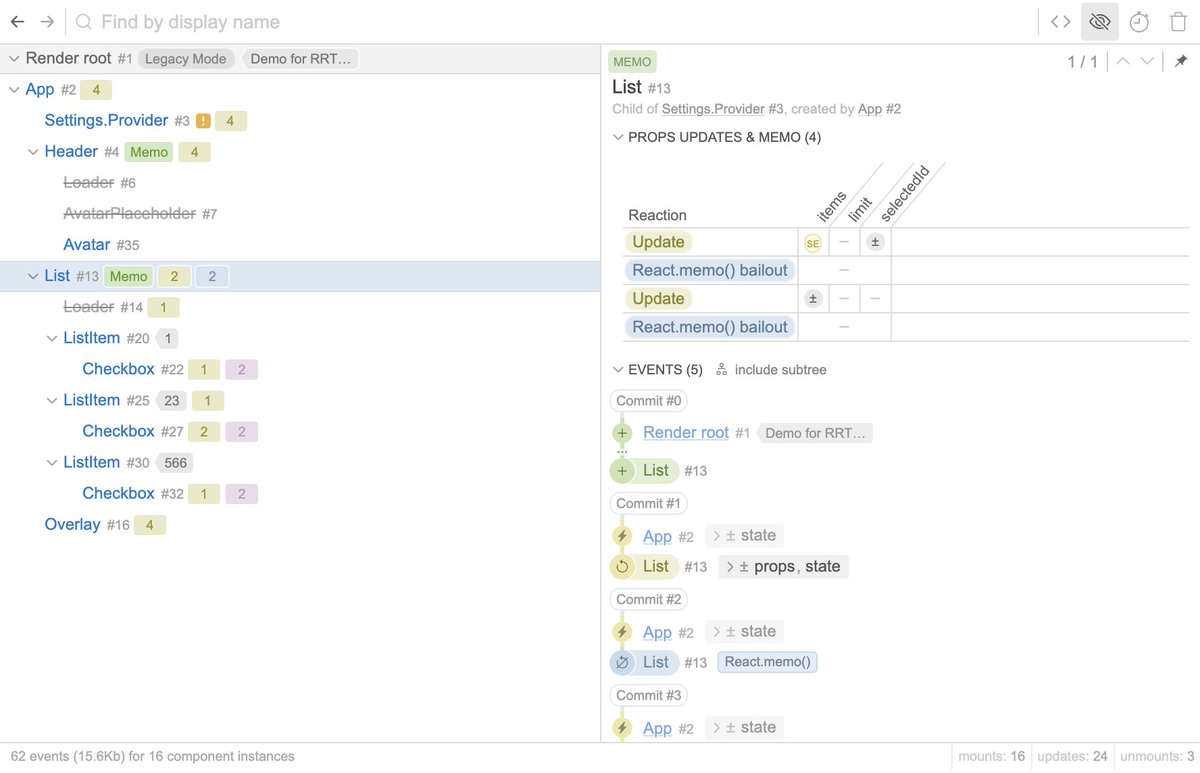
Task: Click the code brackets icon in the toolbar
Action: point(1060,21)
